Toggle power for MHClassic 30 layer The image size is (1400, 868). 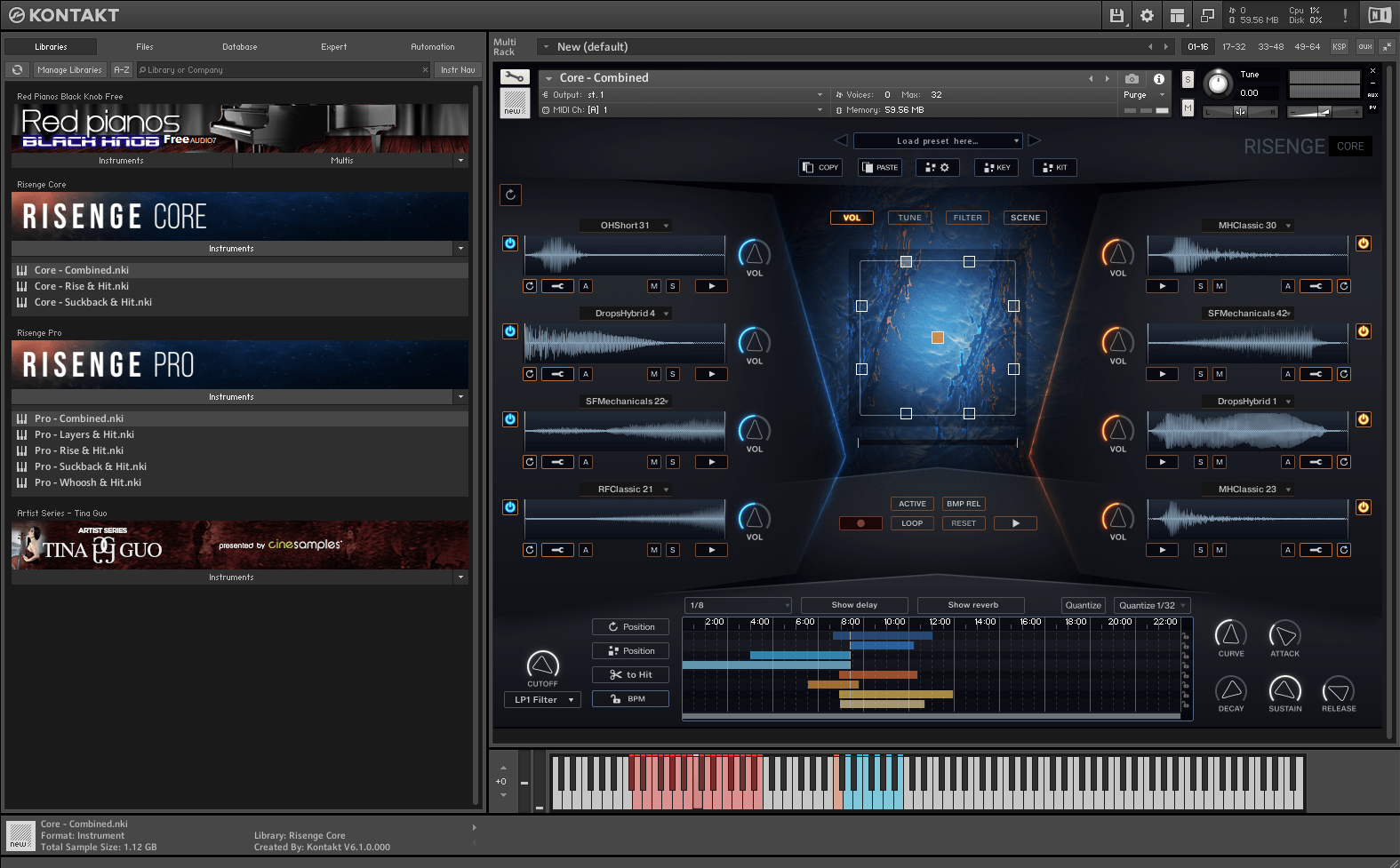point(1364,243)
